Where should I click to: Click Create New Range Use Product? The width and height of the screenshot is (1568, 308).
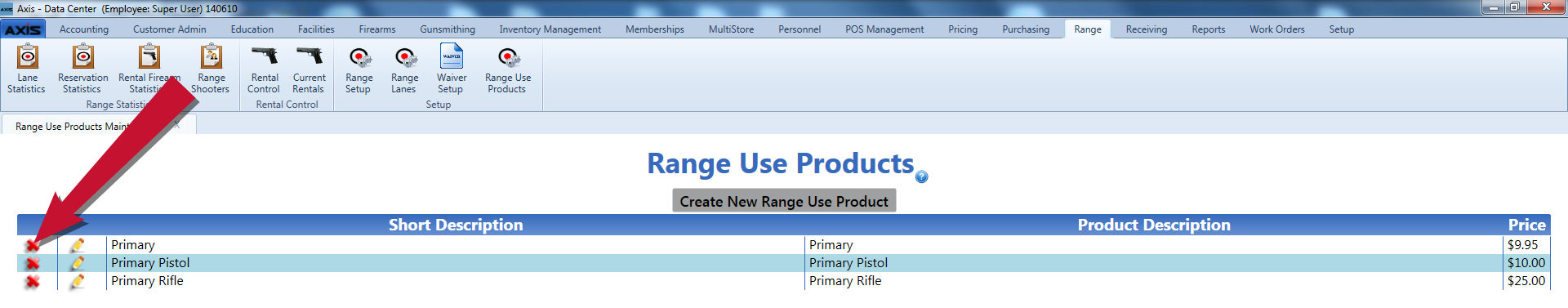pos(784,201)
